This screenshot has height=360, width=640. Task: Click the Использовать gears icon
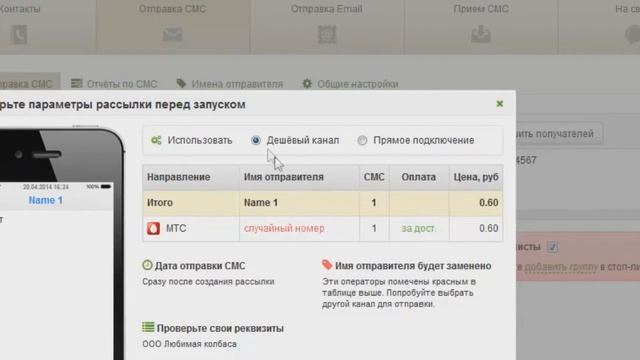(x=156, y=140)
